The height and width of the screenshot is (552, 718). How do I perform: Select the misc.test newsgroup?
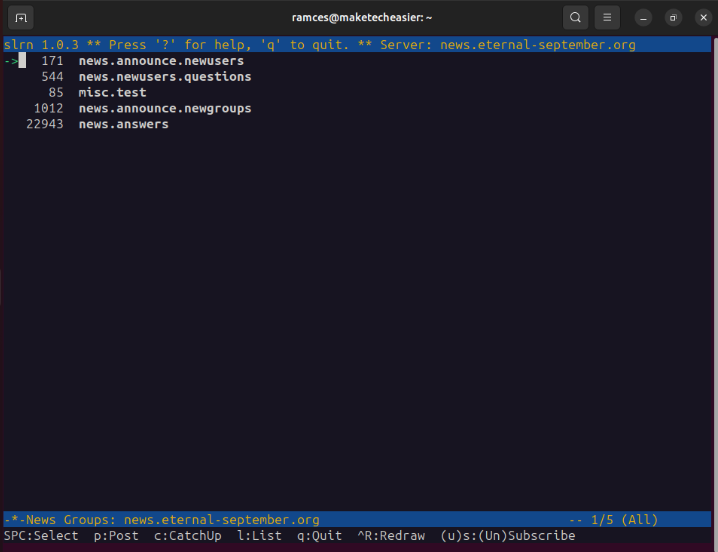pyautogui.click(x=112, y=93)
